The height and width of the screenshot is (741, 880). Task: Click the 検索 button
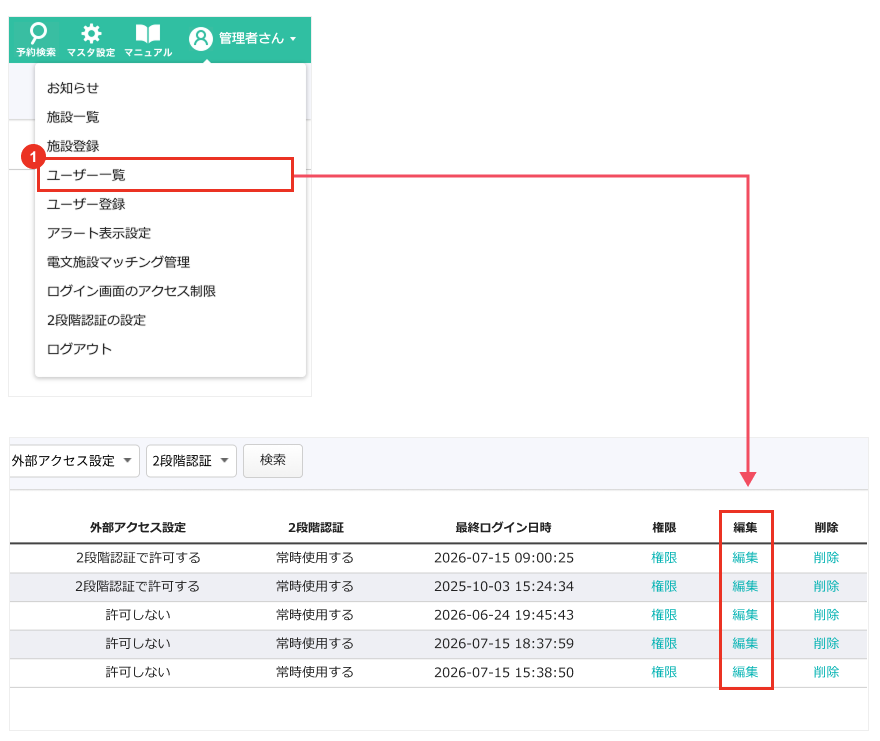[273, 461]
